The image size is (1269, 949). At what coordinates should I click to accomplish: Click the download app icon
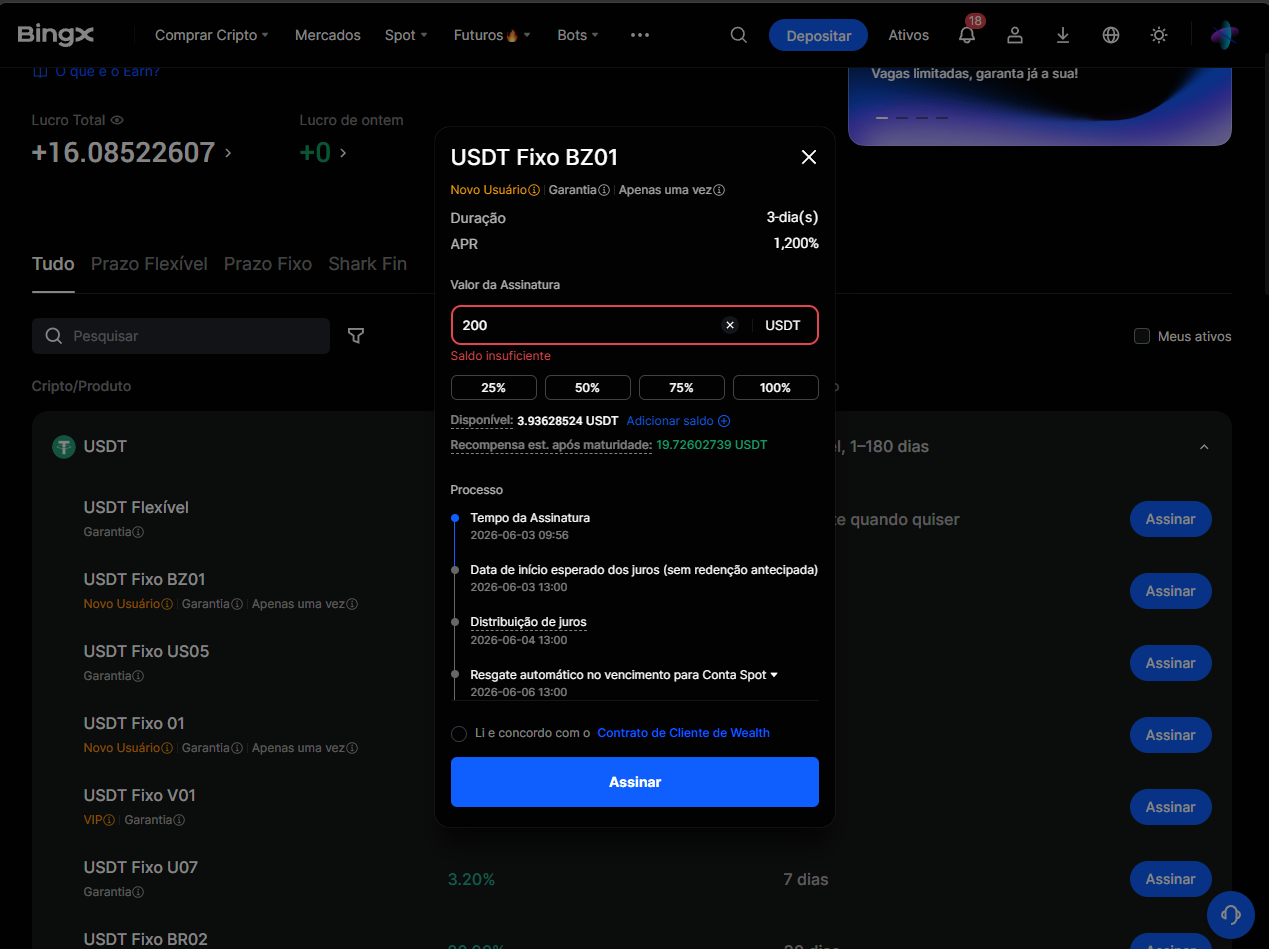pos(1063,35)
